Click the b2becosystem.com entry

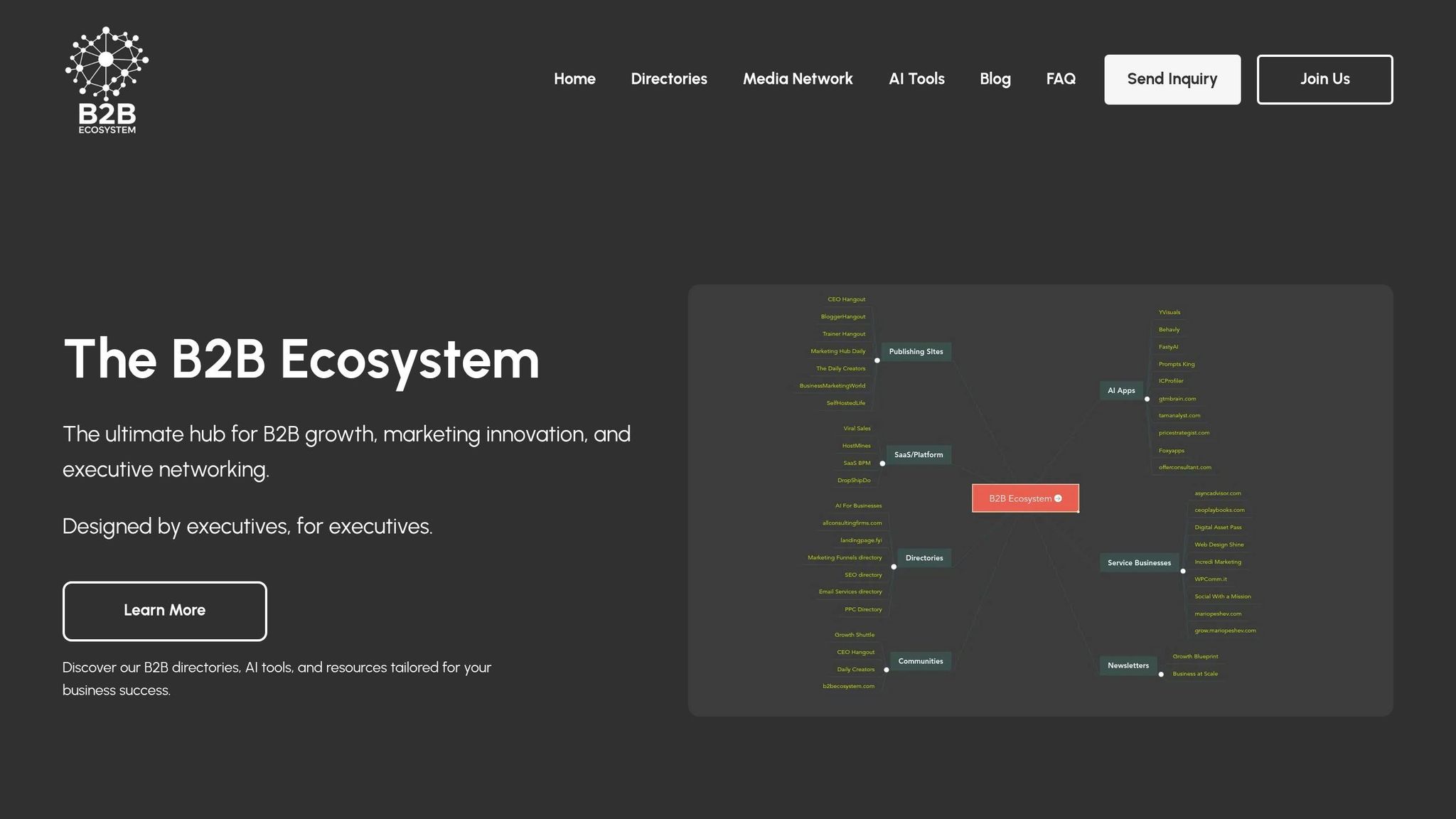coord(849,687)
